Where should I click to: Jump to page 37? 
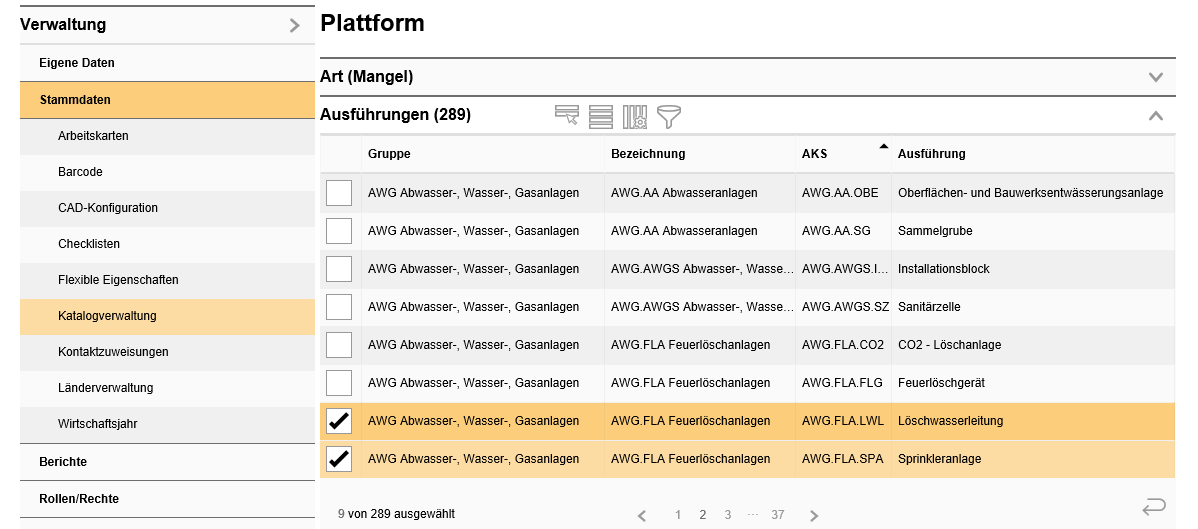778,515
